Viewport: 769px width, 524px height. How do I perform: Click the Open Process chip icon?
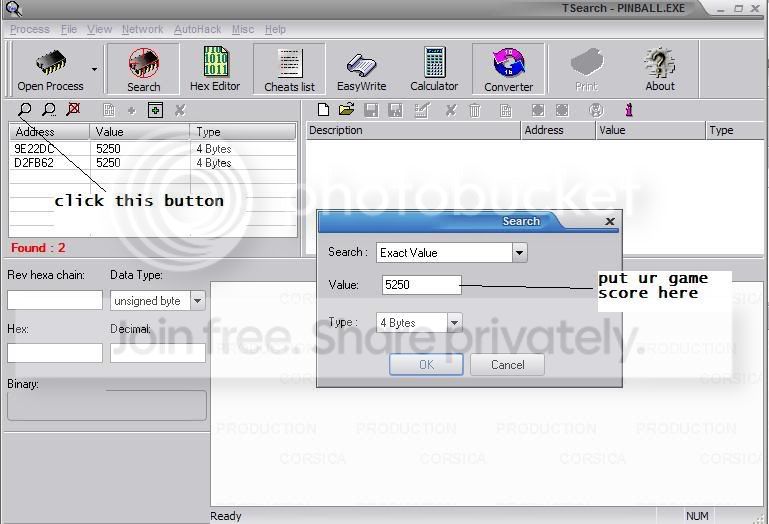(51, 62)
